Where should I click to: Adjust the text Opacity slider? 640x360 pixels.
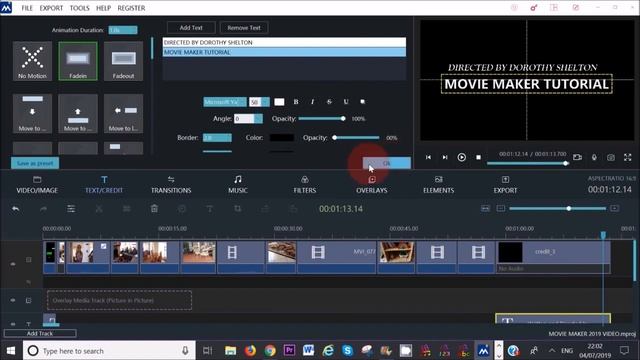pos(322,118)
